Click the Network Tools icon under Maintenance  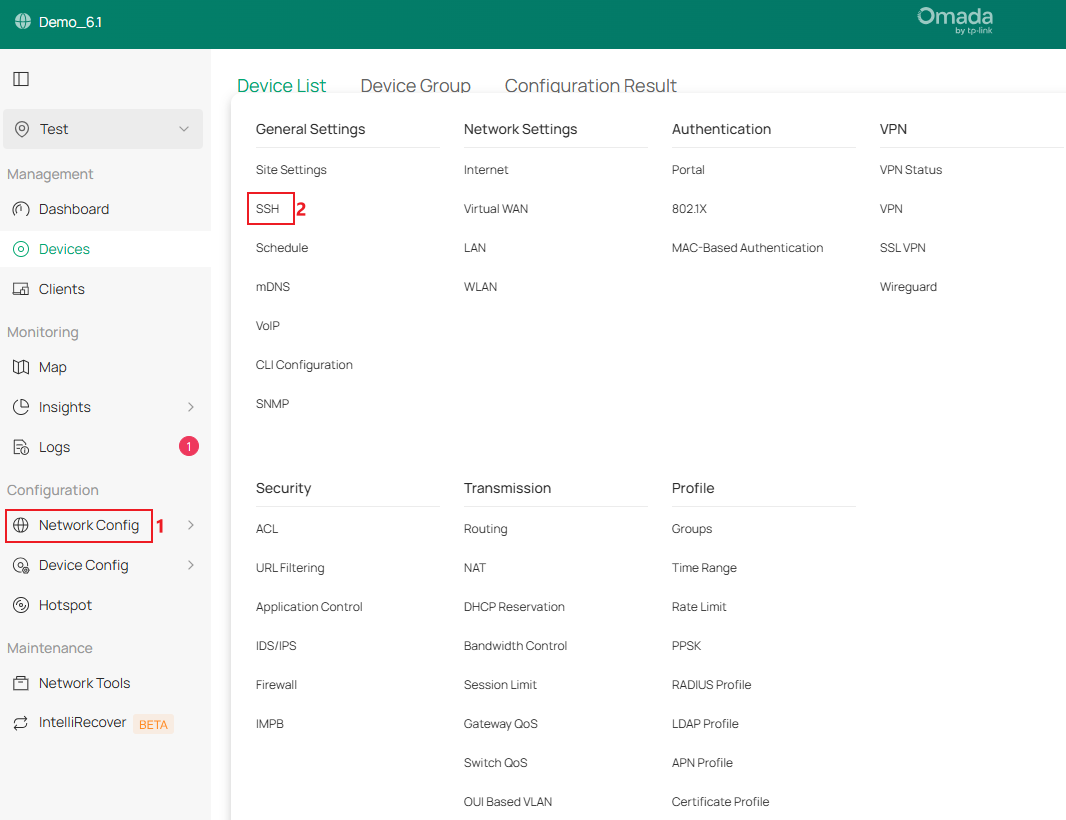[21, 683]
